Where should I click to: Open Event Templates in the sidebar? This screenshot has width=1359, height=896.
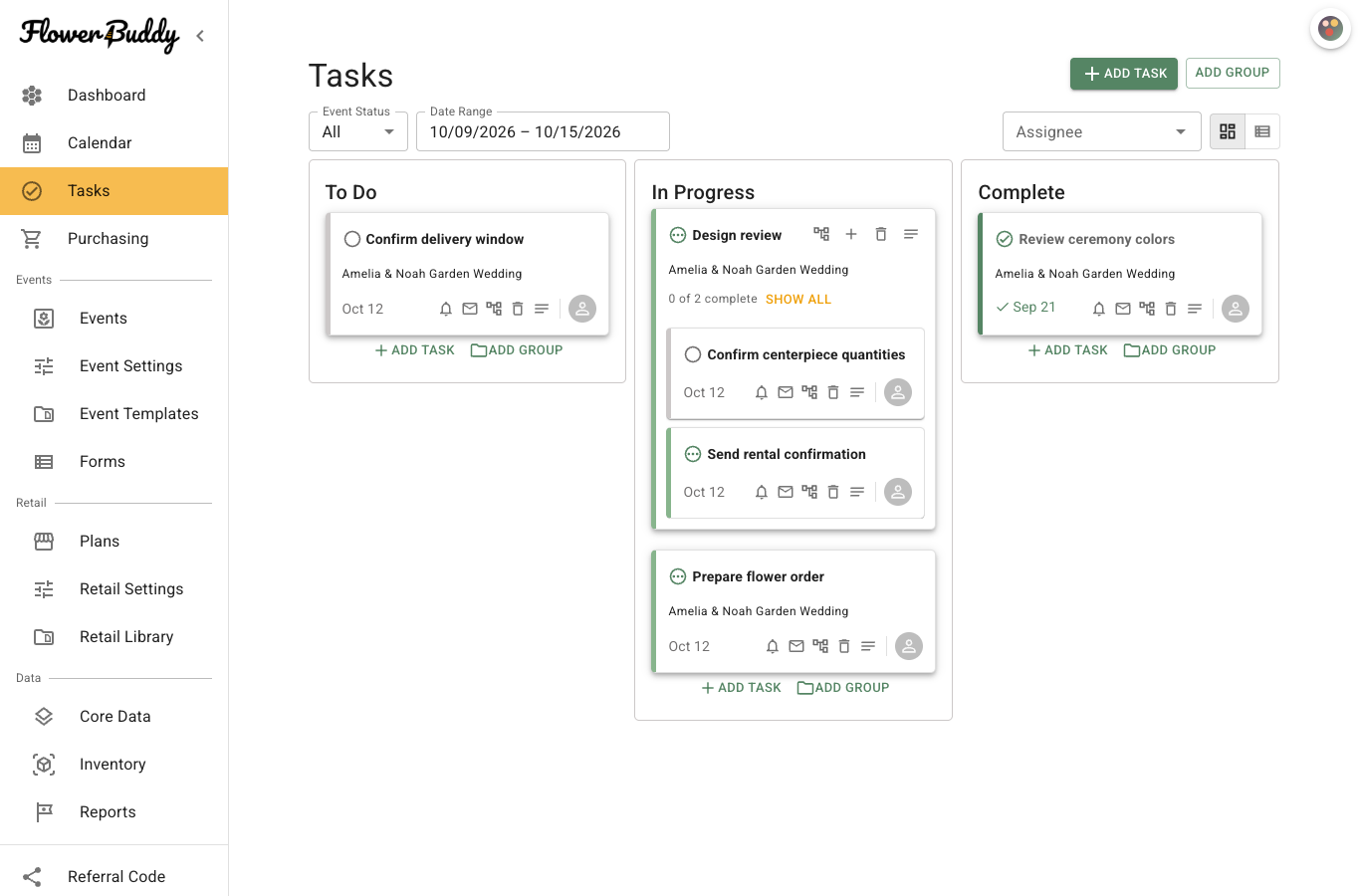(114, 414)
